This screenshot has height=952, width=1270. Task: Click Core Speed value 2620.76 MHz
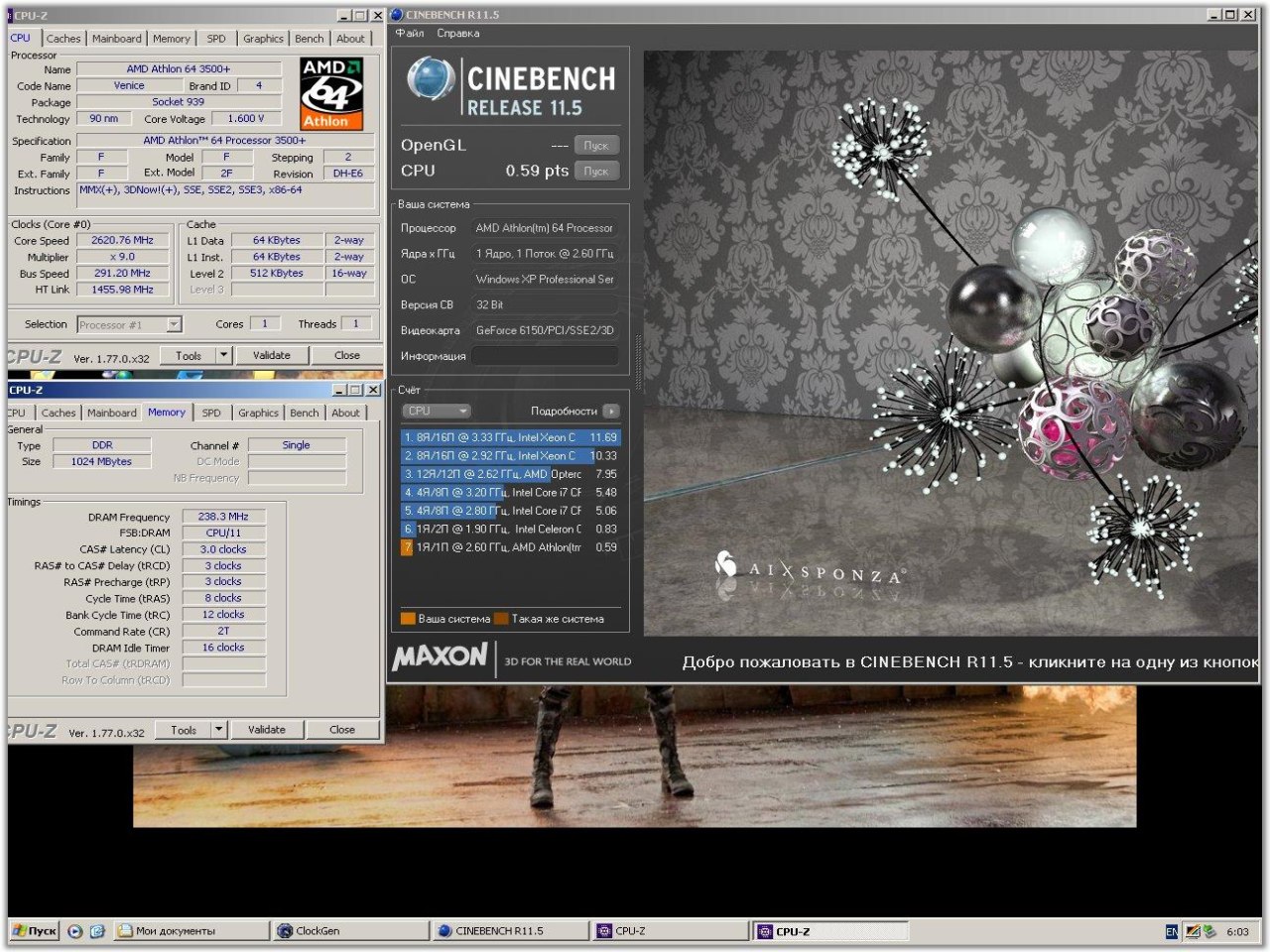pos(123,240)
